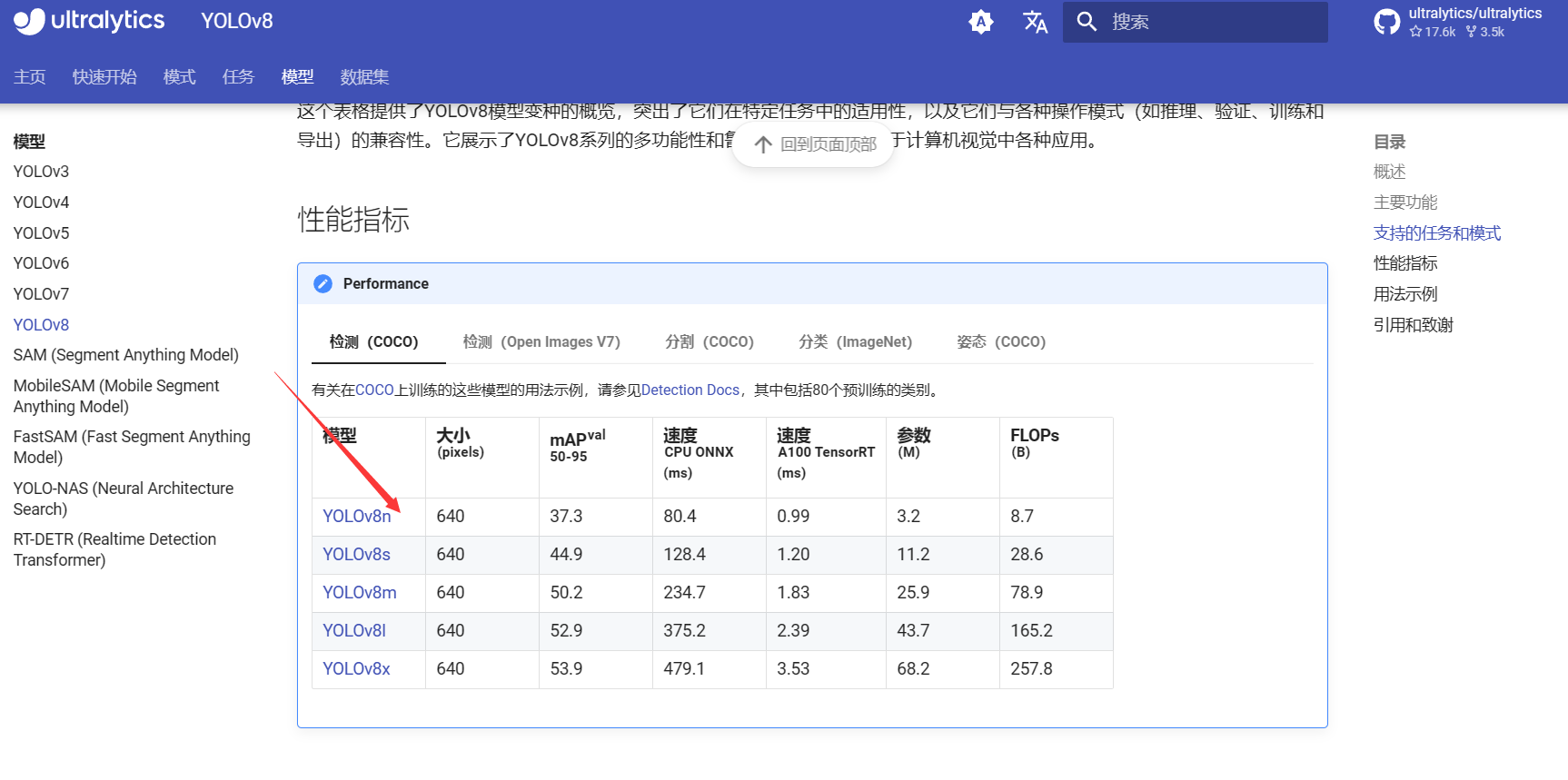The height and width of the screenshot is (780, 1568).
Task: Click the Performance pencil note icon
Action: [323, 284]
